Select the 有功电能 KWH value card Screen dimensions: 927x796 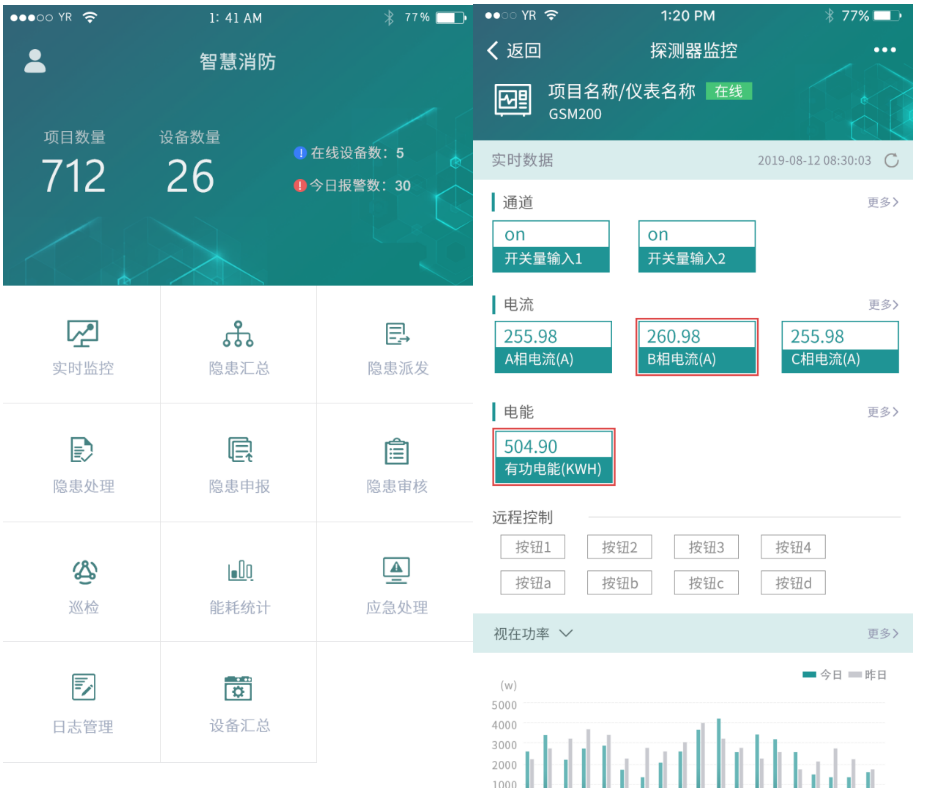click(x=553, y=457)
